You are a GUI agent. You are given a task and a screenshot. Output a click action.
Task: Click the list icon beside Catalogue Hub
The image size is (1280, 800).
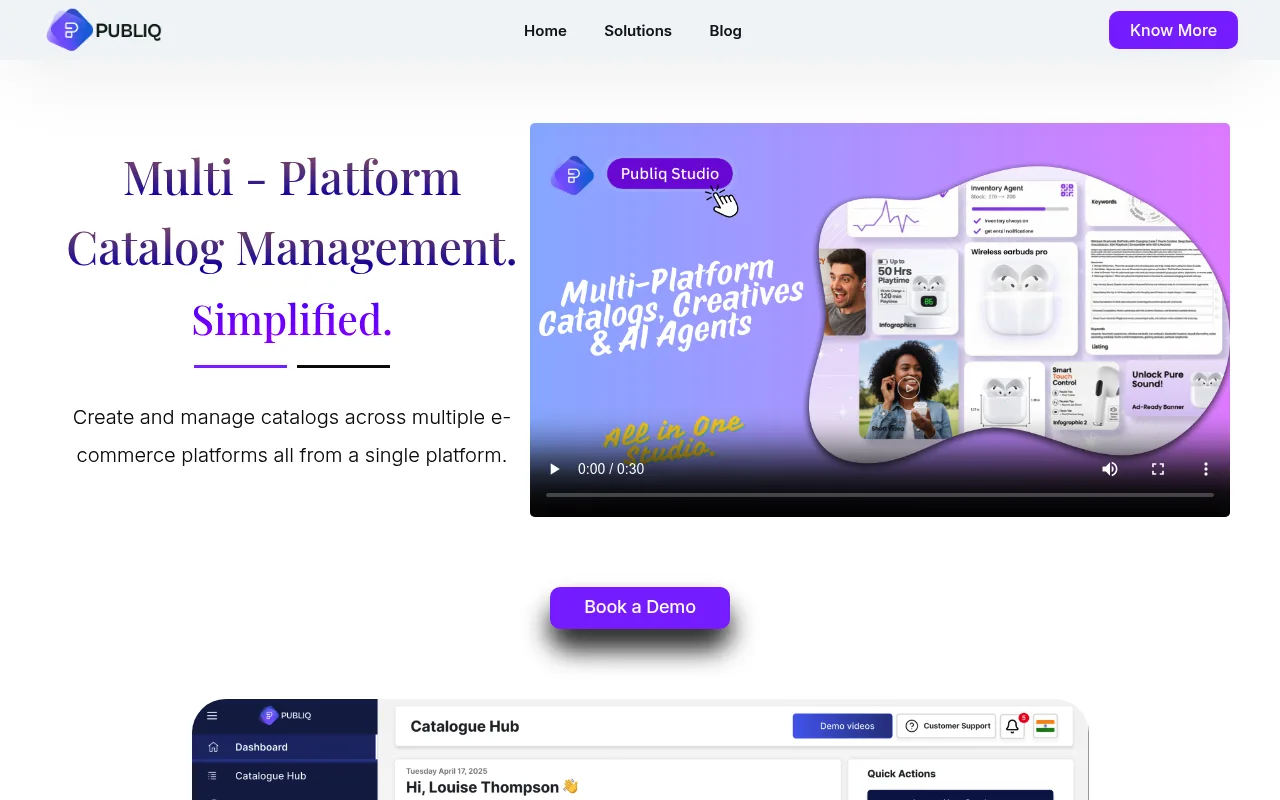[212, 776]
